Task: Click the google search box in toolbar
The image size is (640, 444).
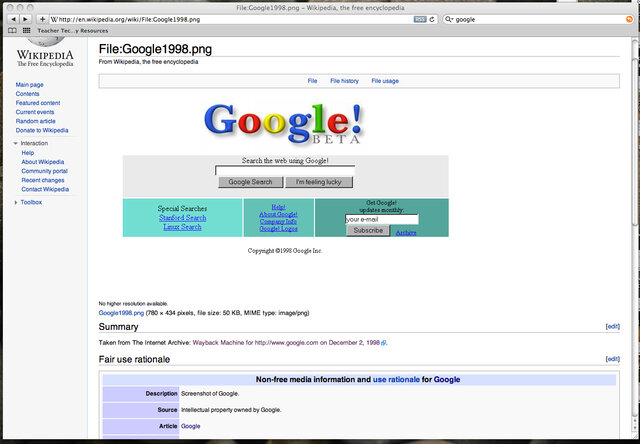Action: click(x=538, y=19)
